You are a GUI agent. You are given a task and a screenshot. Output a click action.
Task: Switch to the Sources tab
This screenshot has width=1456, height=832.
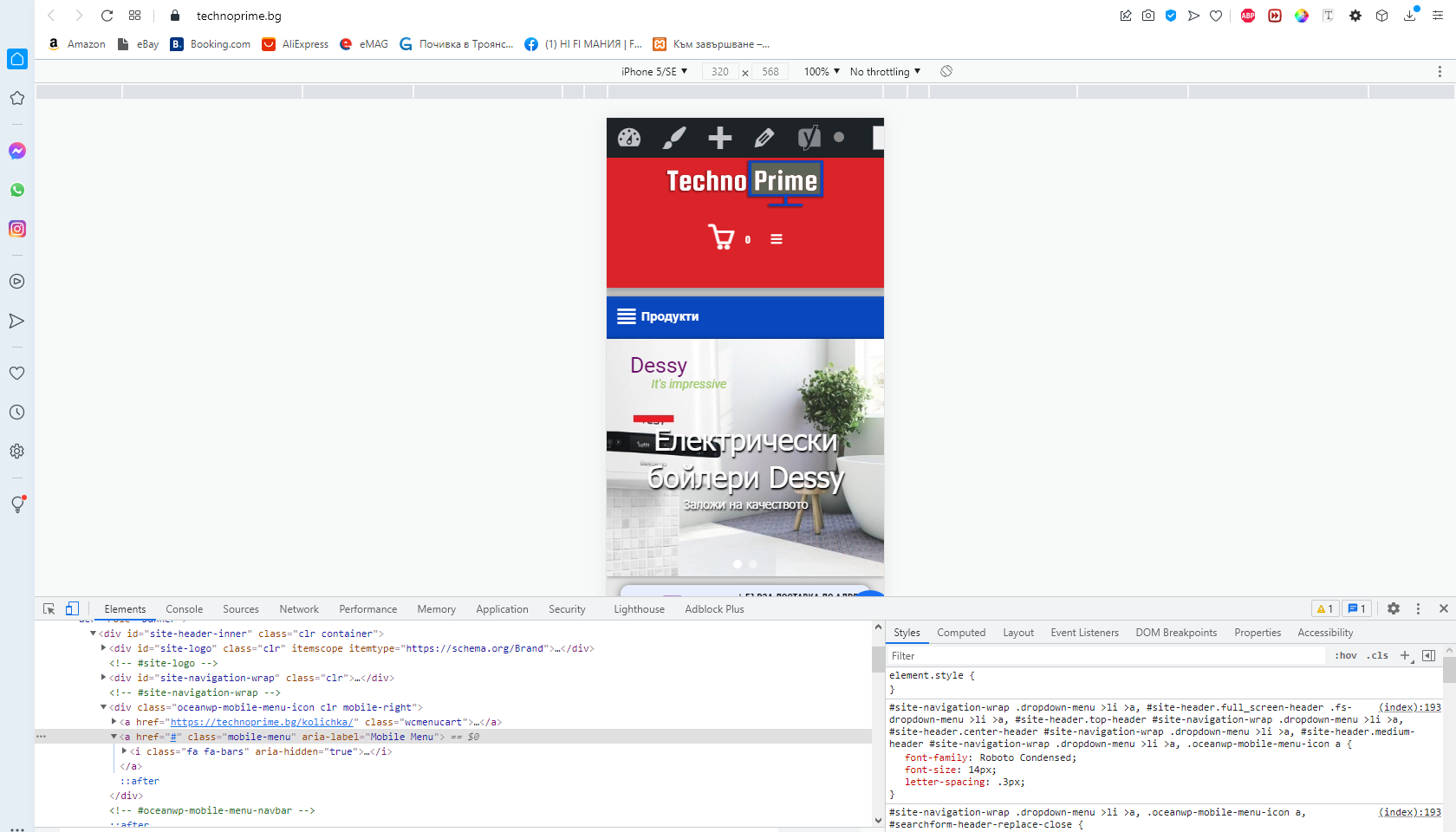click(241, 609)
